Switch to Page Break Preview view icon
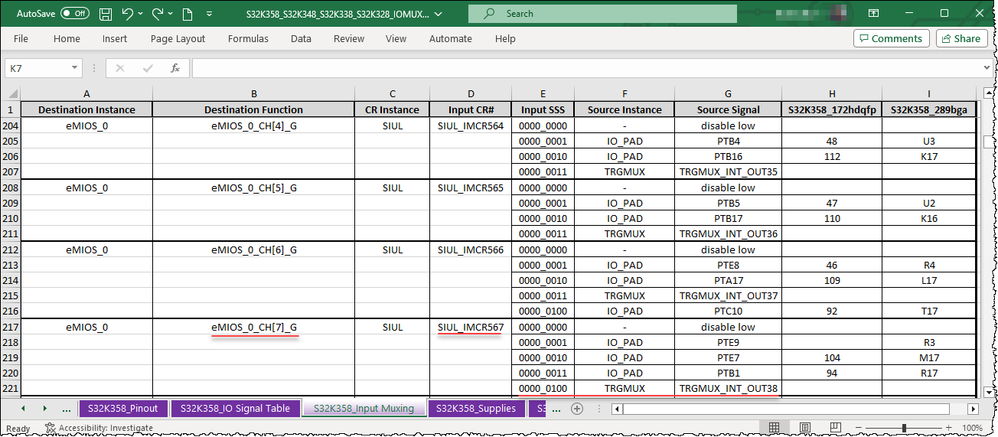Screen dimensions: 998x437 point(836,427)
